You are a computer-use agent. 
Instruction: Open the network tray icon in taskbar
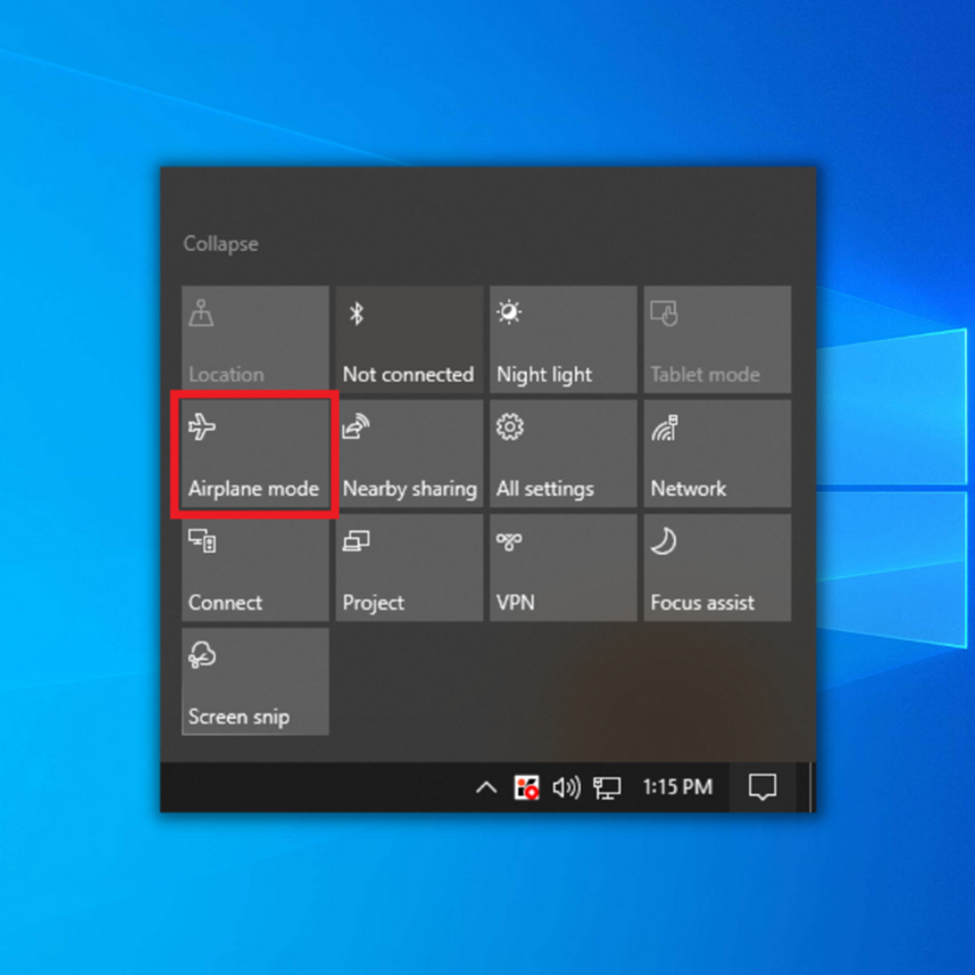607,788
